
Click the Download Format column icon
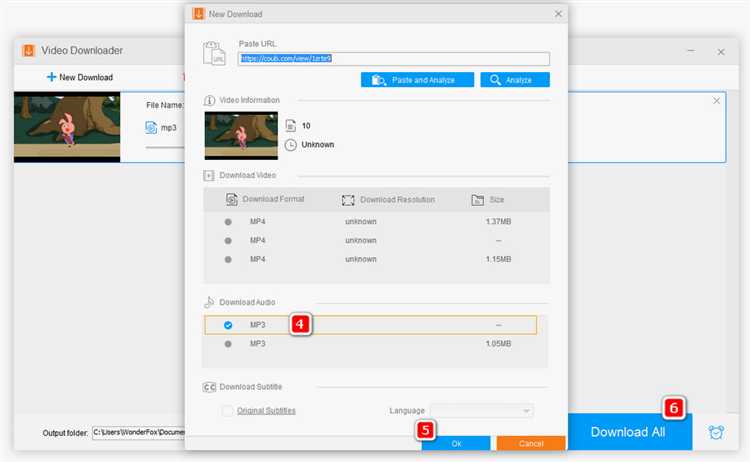(x=232, y=199)
